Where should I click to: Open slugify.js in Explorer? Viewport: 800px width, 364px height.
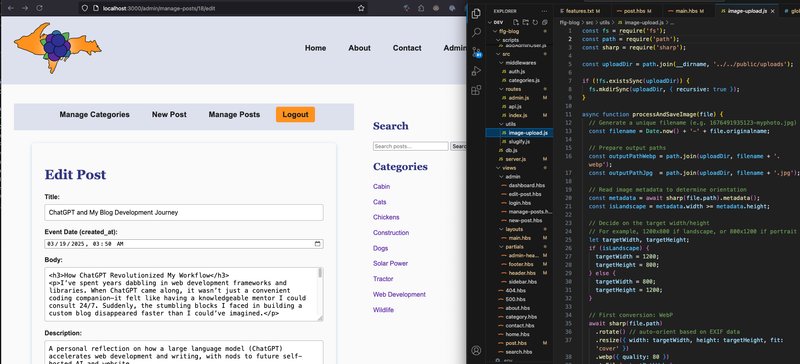click(x=520, y=141)
